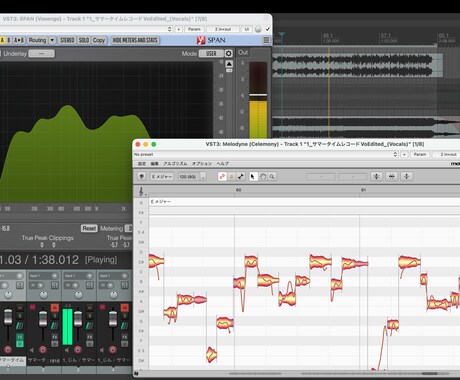Click HIDE METERS AND STATS in SPAN
Viewport: 460px width, 380px height.
[x=135, y=40]
